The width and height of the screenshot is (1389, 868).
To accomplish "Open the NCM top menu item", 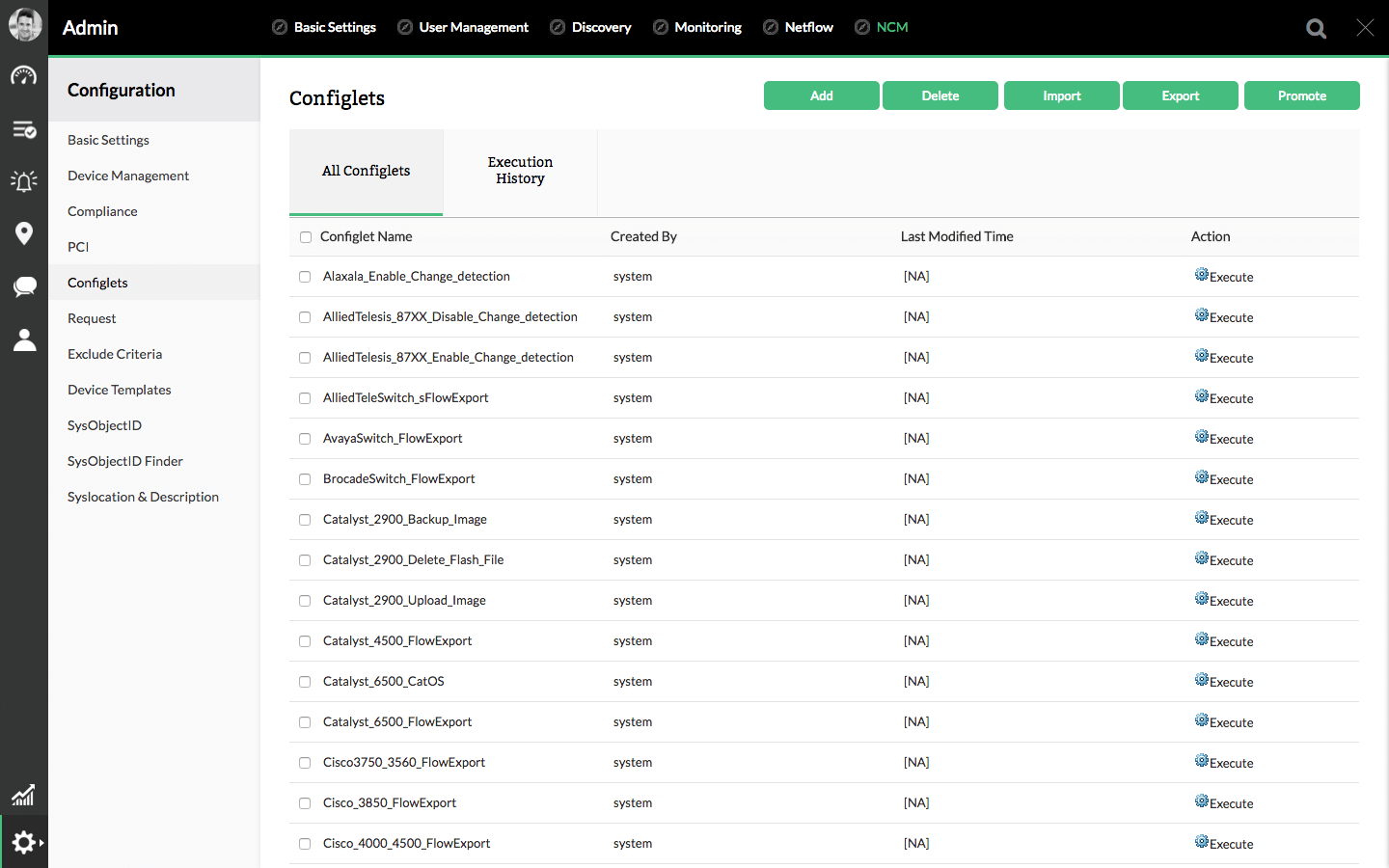I will pos(891,27).
